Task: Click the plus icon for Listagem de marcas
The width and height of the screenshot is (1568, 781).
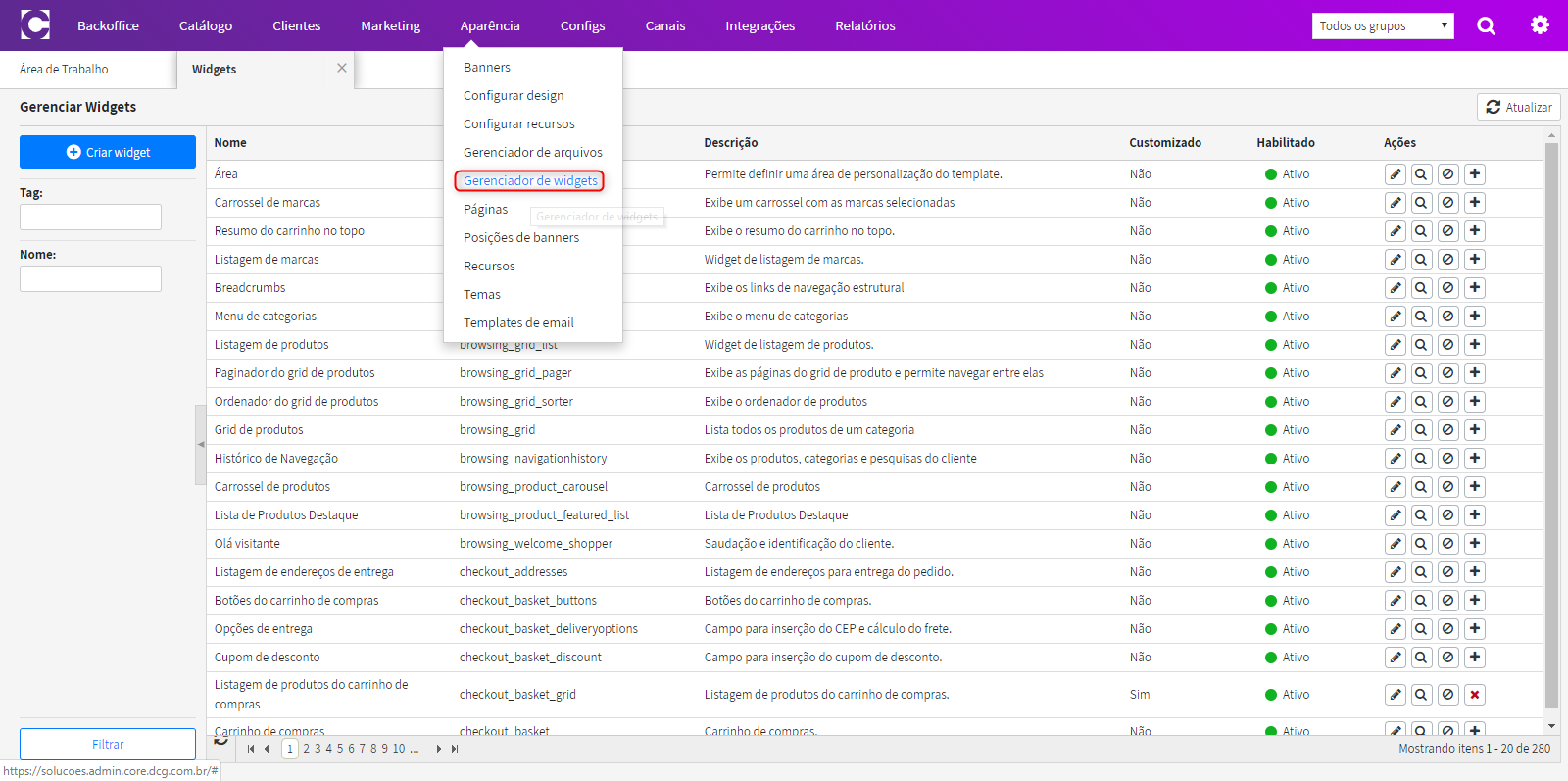Action: [1474, 260]
